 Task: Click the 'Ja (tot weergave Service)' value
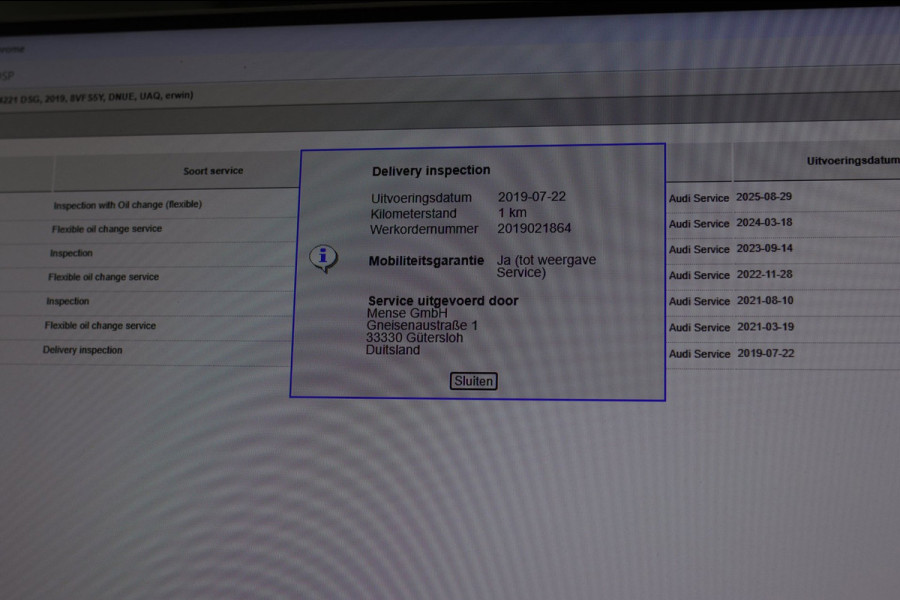tap(546, 266)
